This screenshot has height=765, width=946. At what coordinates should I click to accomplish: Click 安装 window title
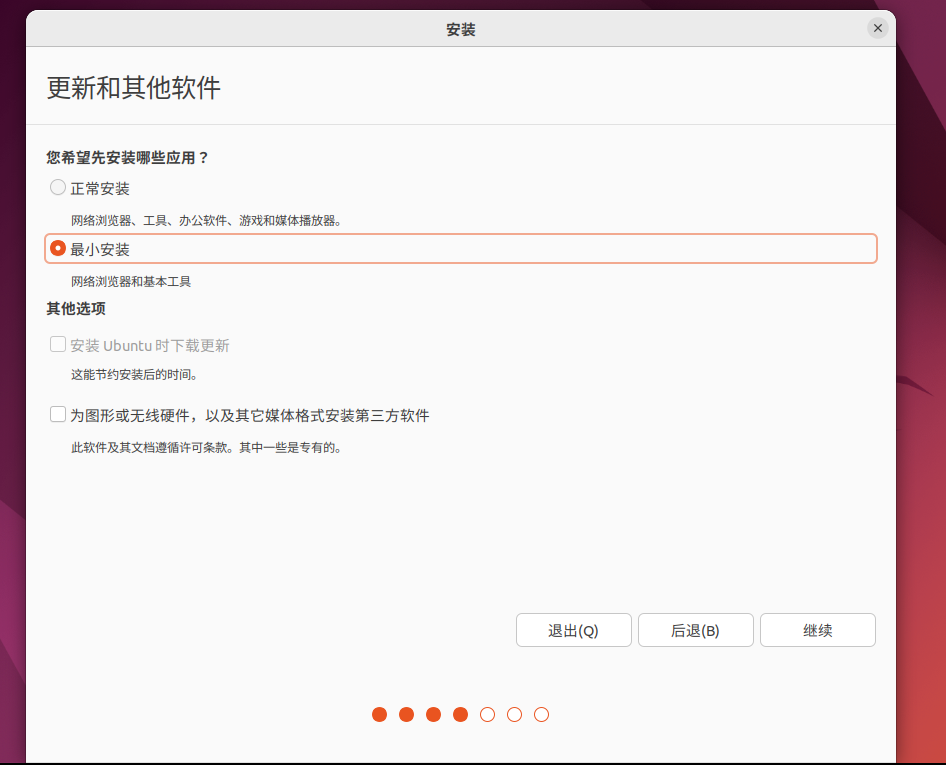pos(461,30)
